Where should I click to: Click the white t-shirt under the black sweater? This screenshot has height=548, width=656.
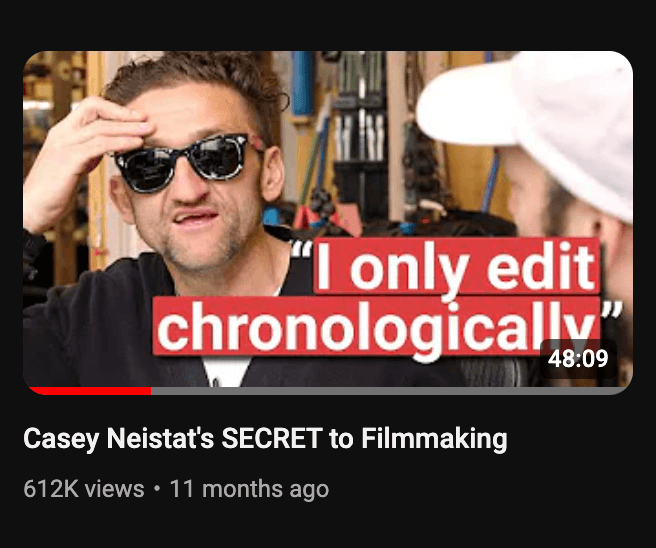226,372
